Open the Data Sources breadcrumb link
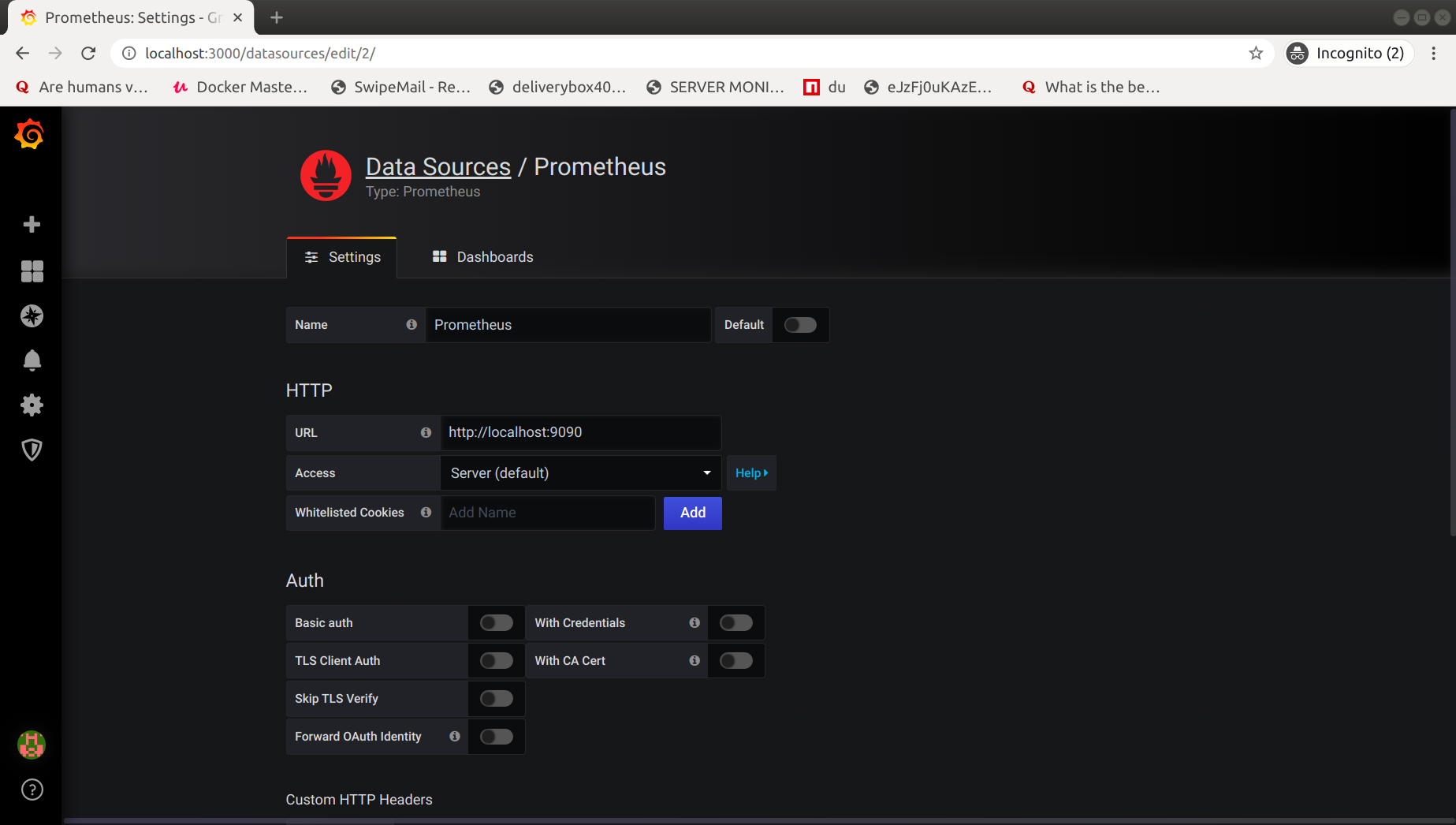 [x=438, y=166]
